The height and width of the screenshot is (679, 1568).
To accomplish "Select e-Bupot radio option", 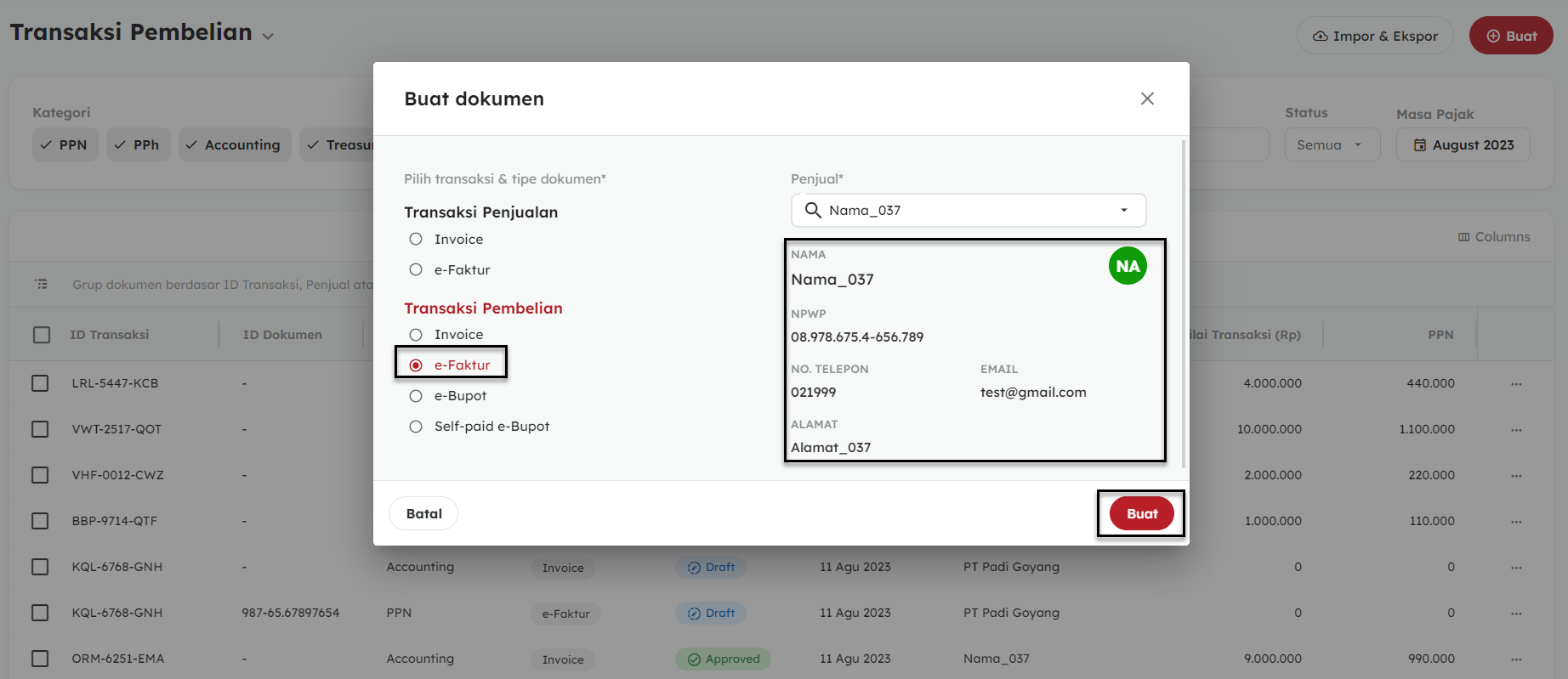I will pyautogui.click(x=416, y=396).
